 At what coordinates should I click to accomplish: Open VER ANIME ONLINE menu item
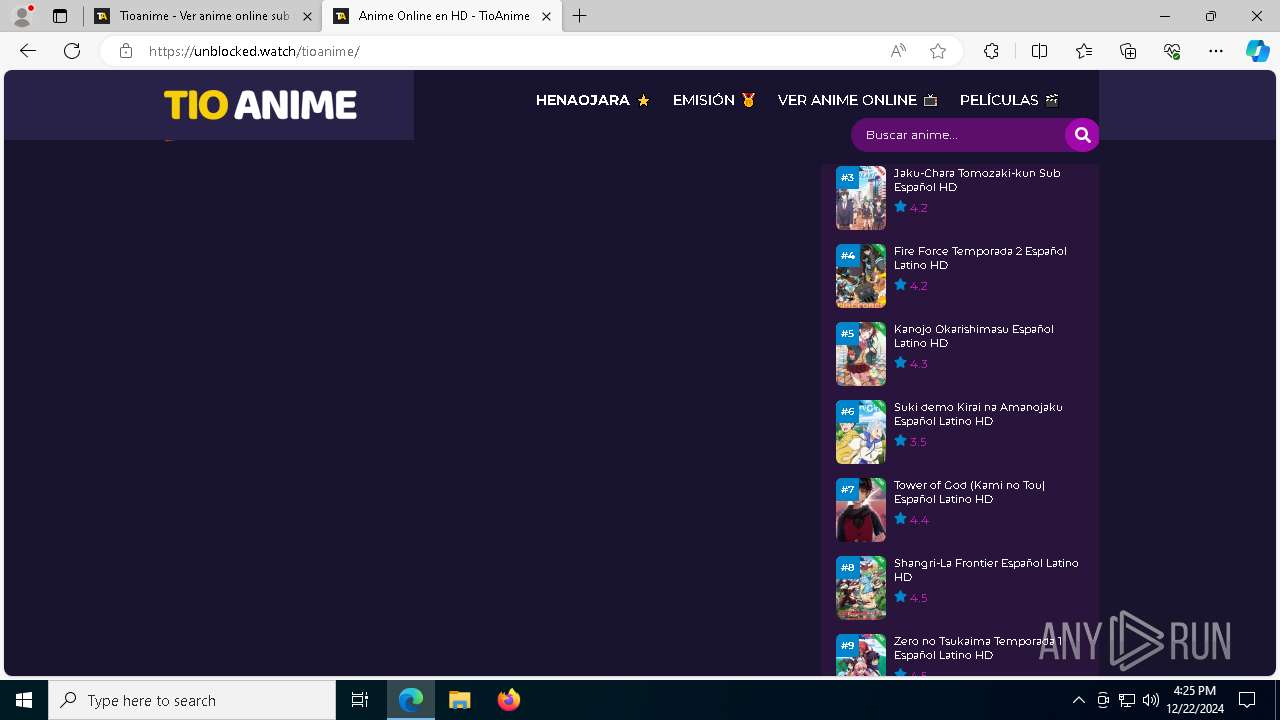(x=858, y=100)
